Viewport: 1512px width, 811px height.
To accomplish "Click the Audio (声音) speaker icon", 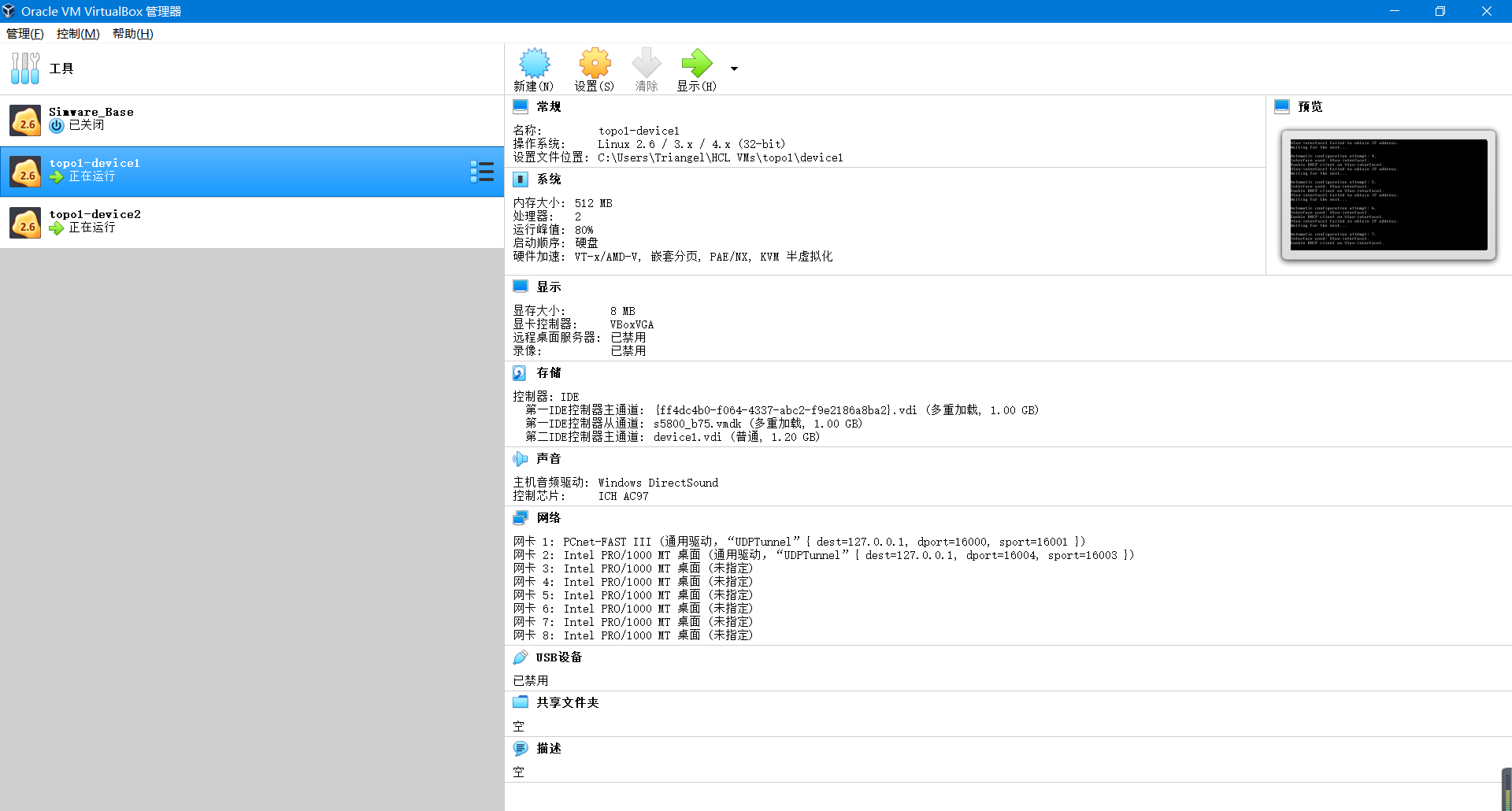I will coord(521,458).
